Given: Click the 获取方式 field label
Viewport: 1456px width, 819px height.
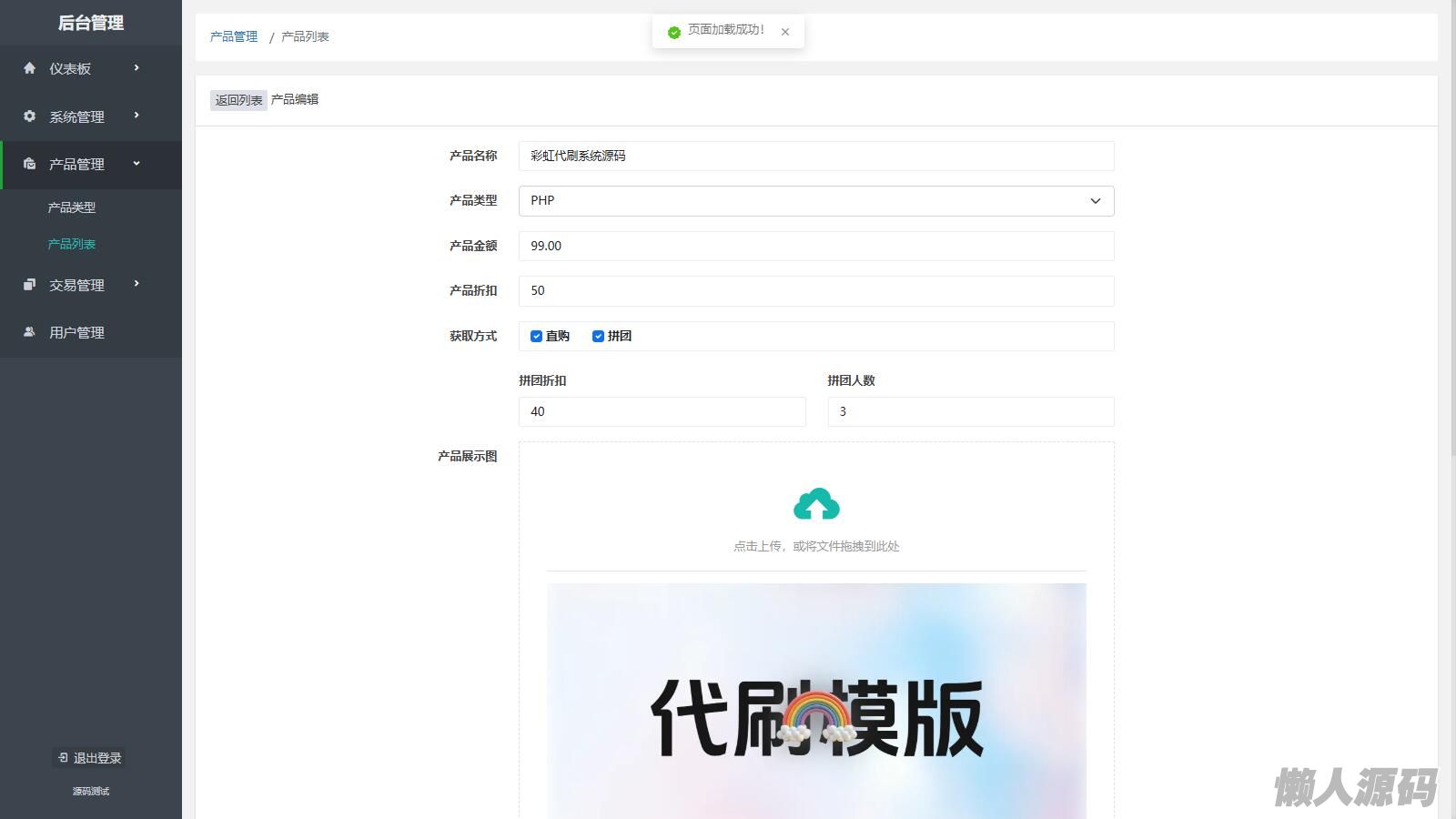Looking at the screenshot, I should [473, 336].
